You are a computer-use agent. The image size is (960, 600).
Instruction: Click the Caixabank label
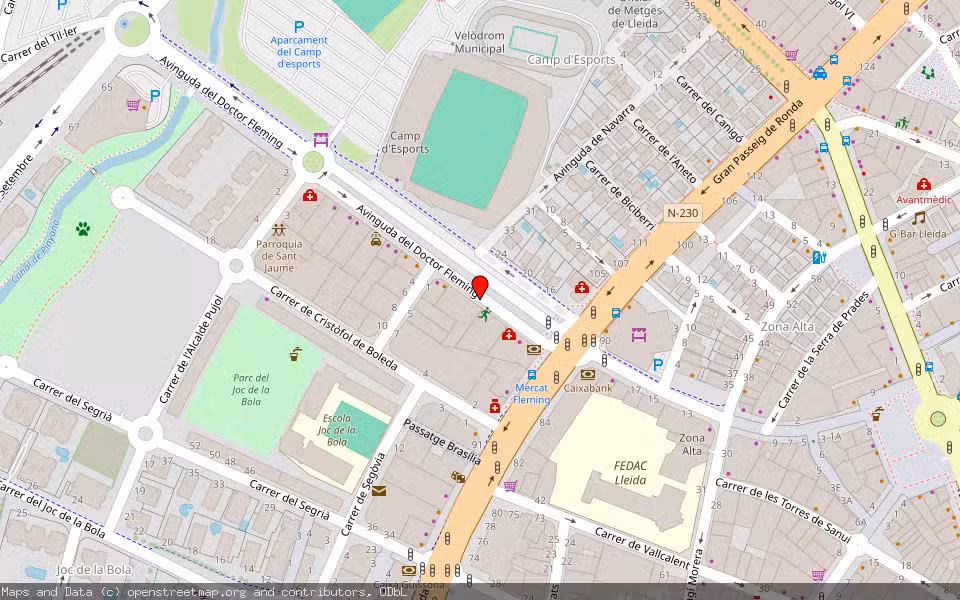click(x=588, y=388)
